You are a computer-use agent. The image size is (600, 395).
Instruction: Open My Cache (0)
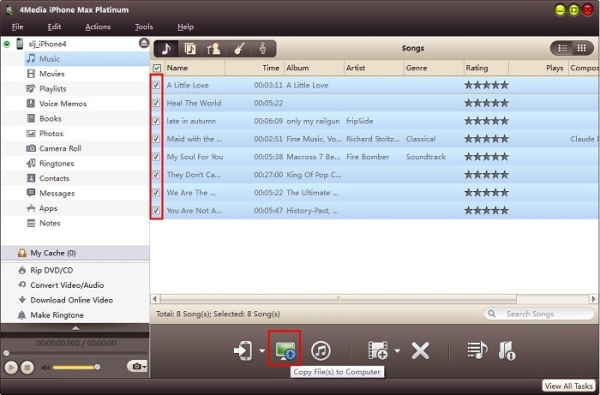[52, 253]
